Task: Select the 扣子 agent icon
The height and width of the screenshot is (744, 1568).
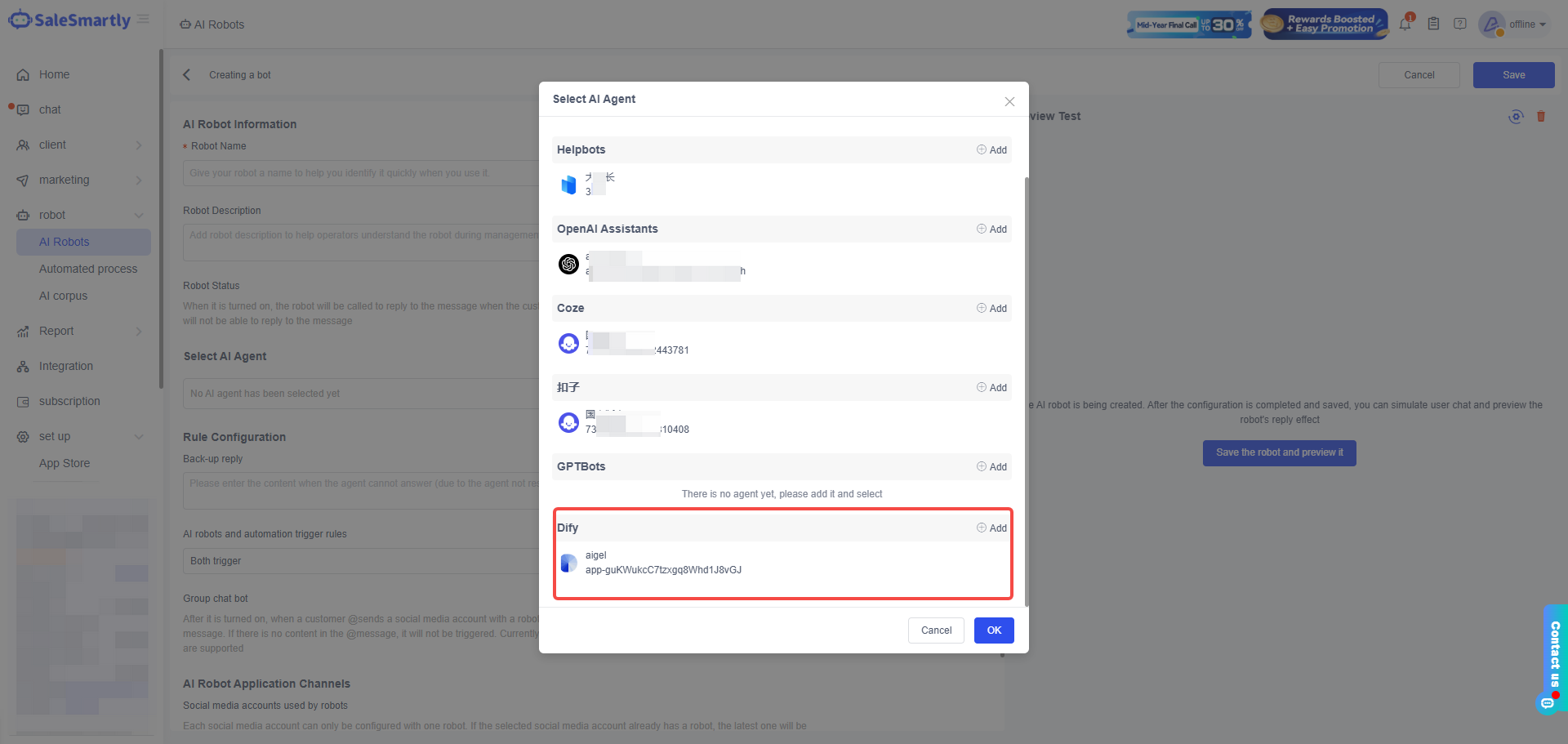Action: tap(568, 422)
